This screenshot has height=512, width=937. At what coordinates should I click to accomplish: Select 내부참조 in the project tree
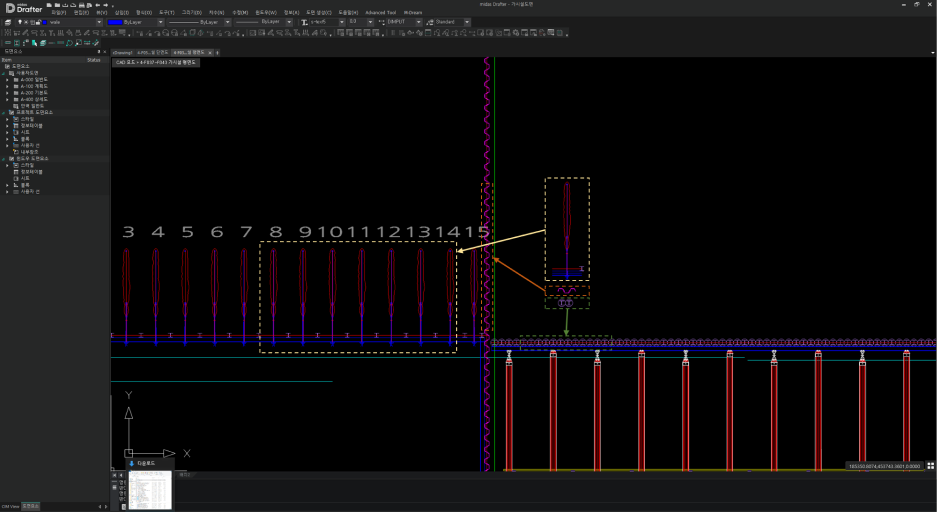tap(29, 152)
